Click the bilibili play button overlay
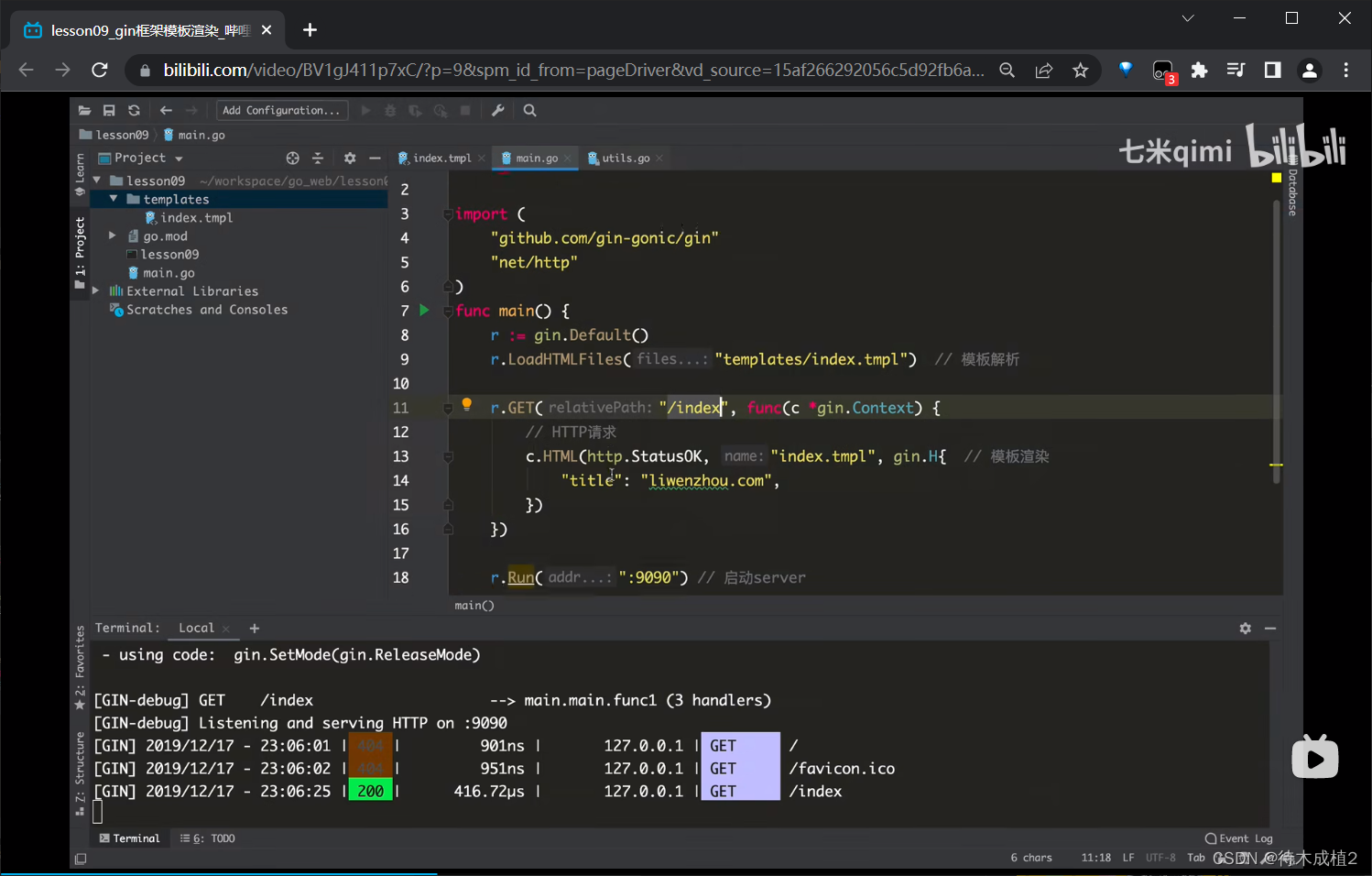Image resolution: width=1372 pixels, height=876 pixels. [x=1315, y=758]
